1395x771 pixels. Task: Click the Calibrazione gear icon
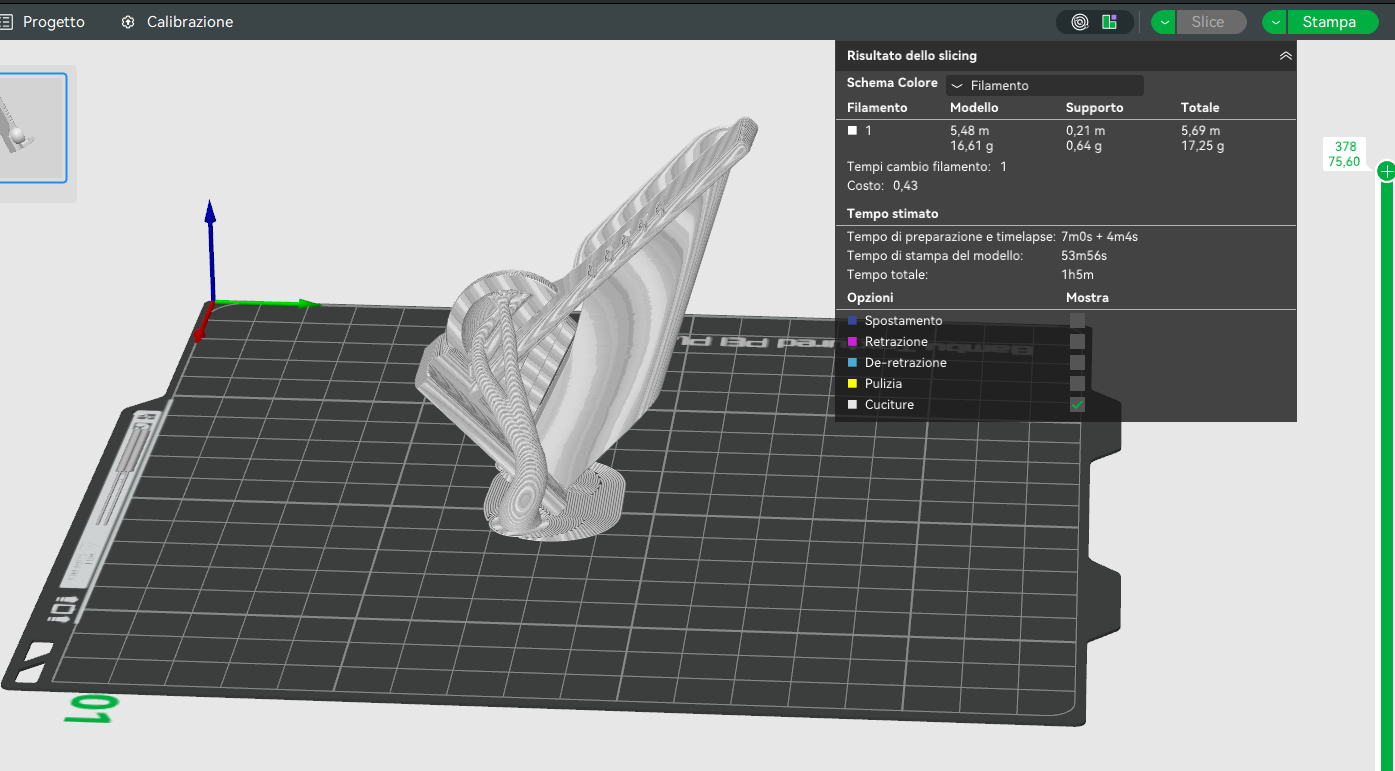(x=128, y=22)
